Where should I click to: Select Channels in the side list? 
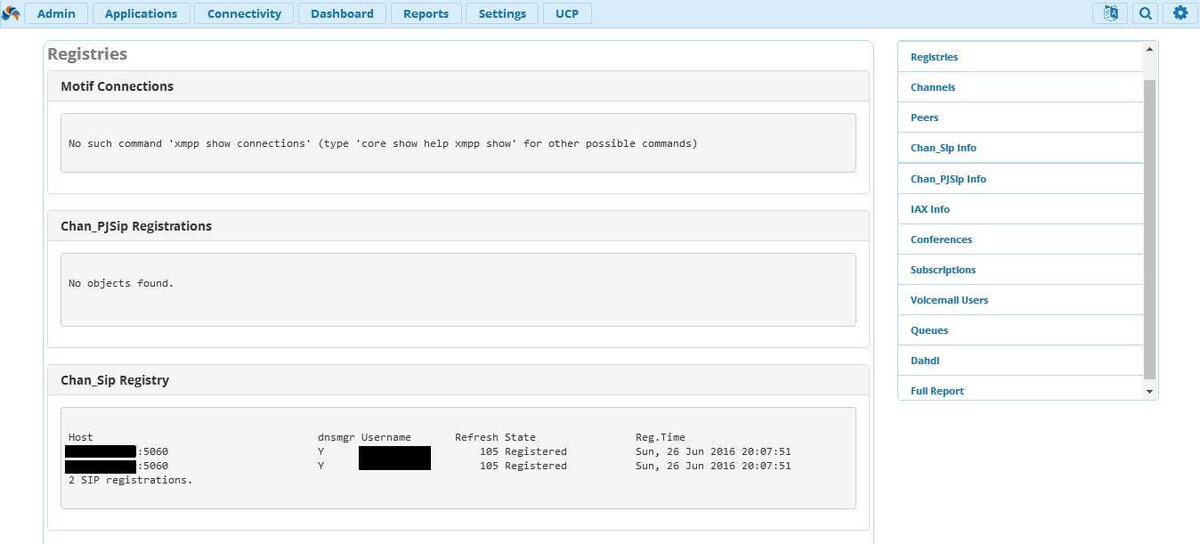(x=1020, y=87)
